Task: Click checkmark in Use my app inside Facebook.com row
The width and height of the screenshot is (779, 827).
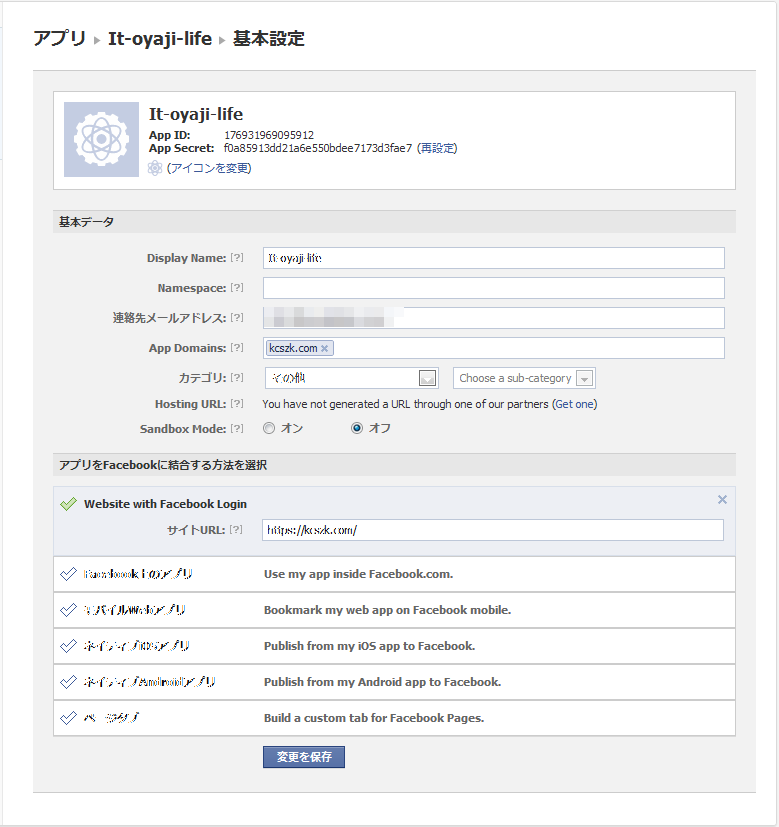Action: (69, 574)
